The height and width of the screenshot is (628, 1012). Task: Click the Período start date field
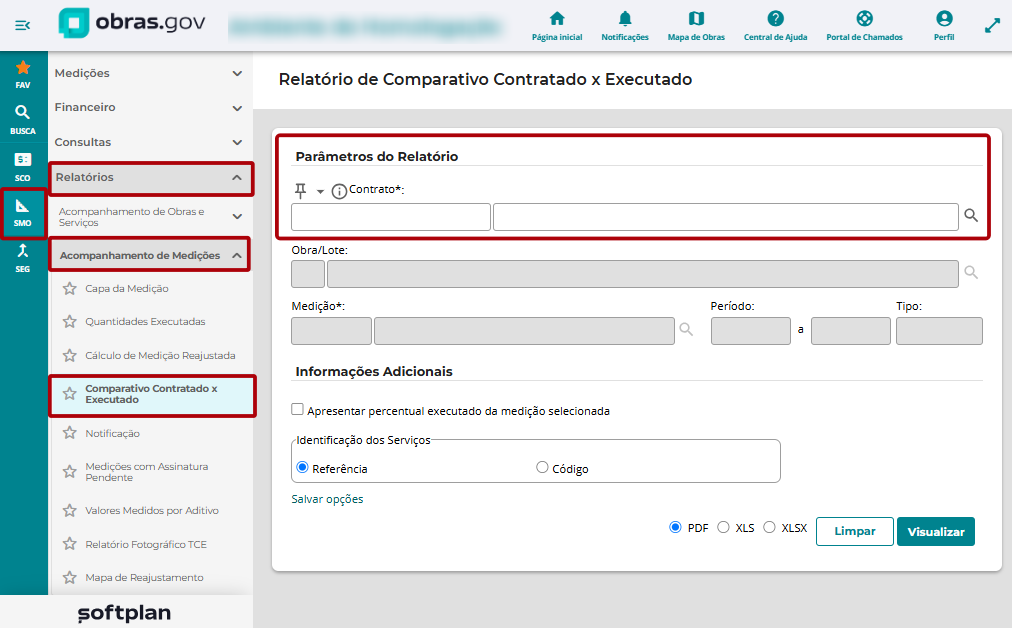[x=751, y=330]
